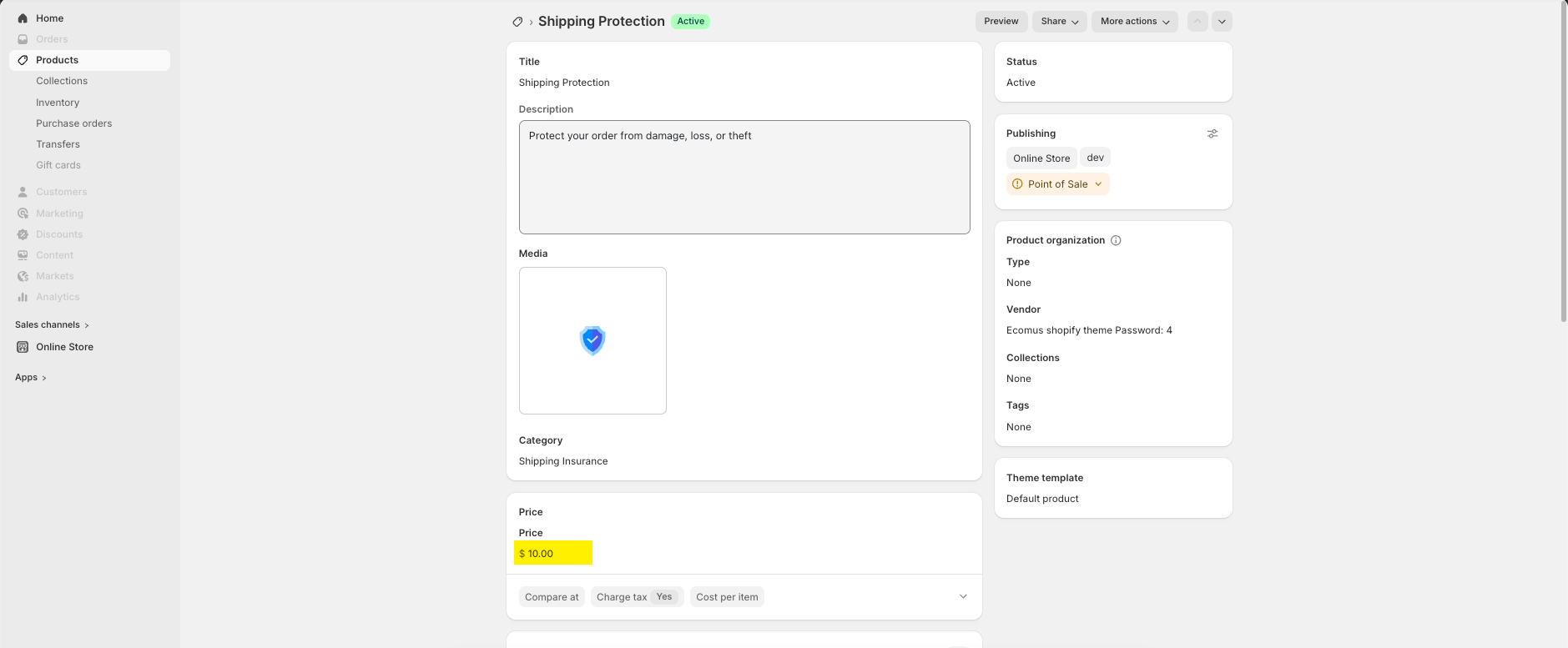Click the Compare at price chip

coord(552,597)
